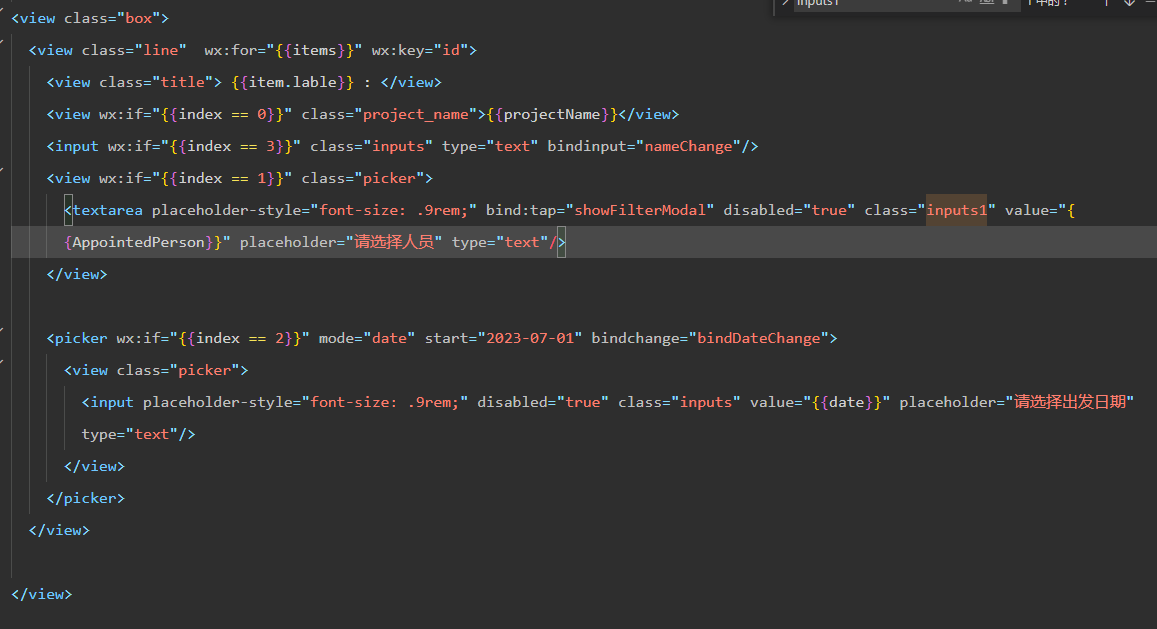Click the closing </picker> tag
Image resolution: width=1157 pixels, height=629 pixels.
click(x=86, y=498)
